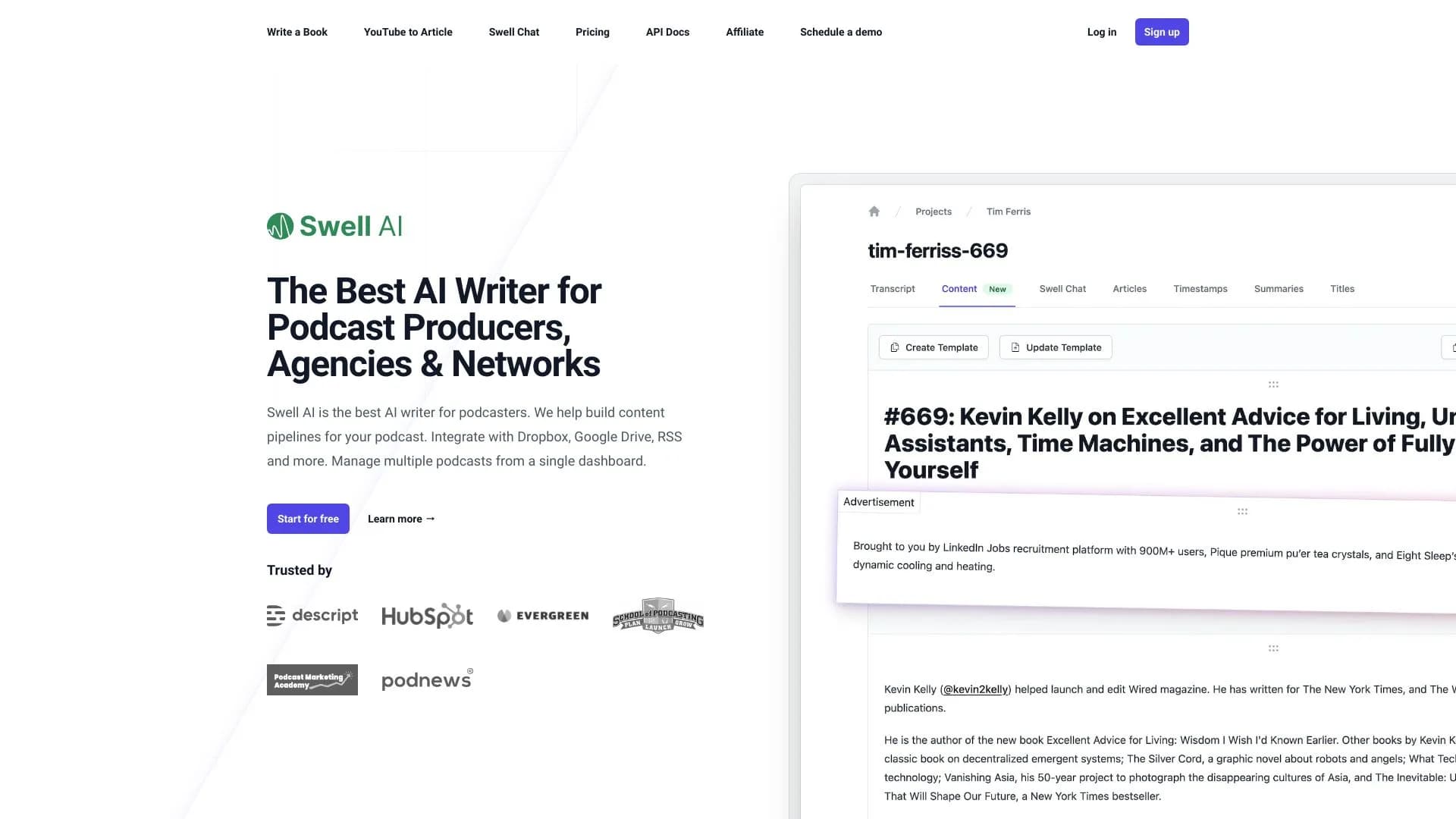
Task: Open the Timestamps tab
Action: [1200, 289]
